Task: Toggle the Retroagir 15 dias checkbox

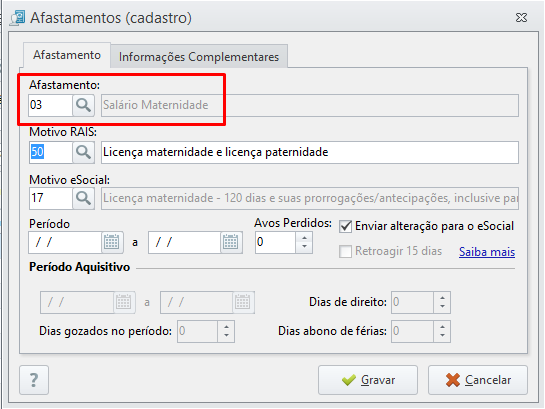Action: coord(345,251)
